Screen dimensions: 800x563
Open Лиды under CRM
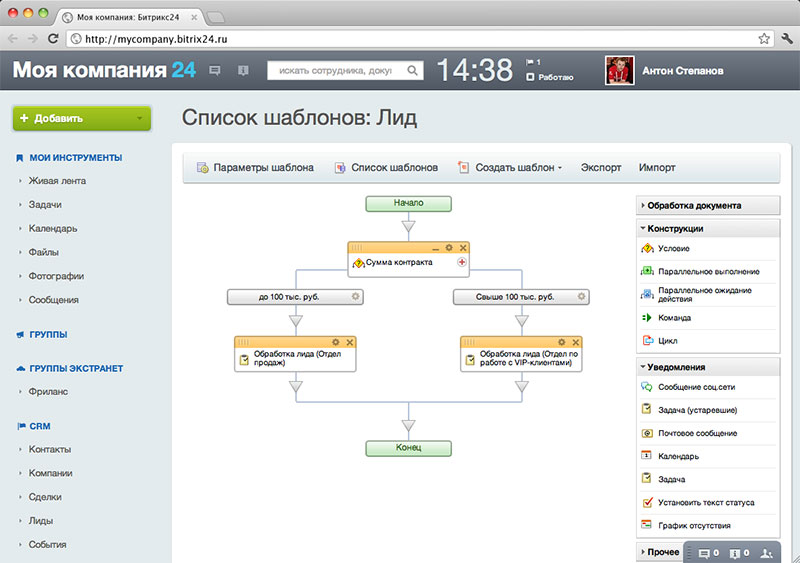(41, 521)
